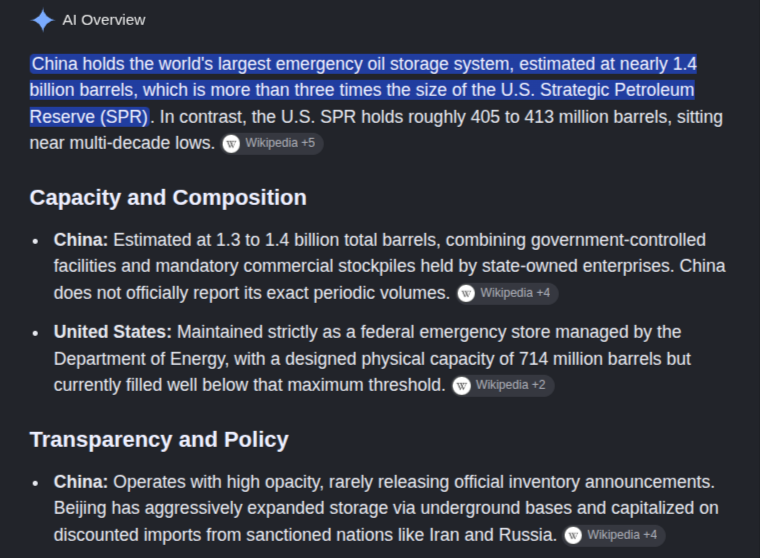Click bold 'China:' label beside 'Estimated at 1.3'
Viewport: 760px width, 558px height.
tap(81, 240)
